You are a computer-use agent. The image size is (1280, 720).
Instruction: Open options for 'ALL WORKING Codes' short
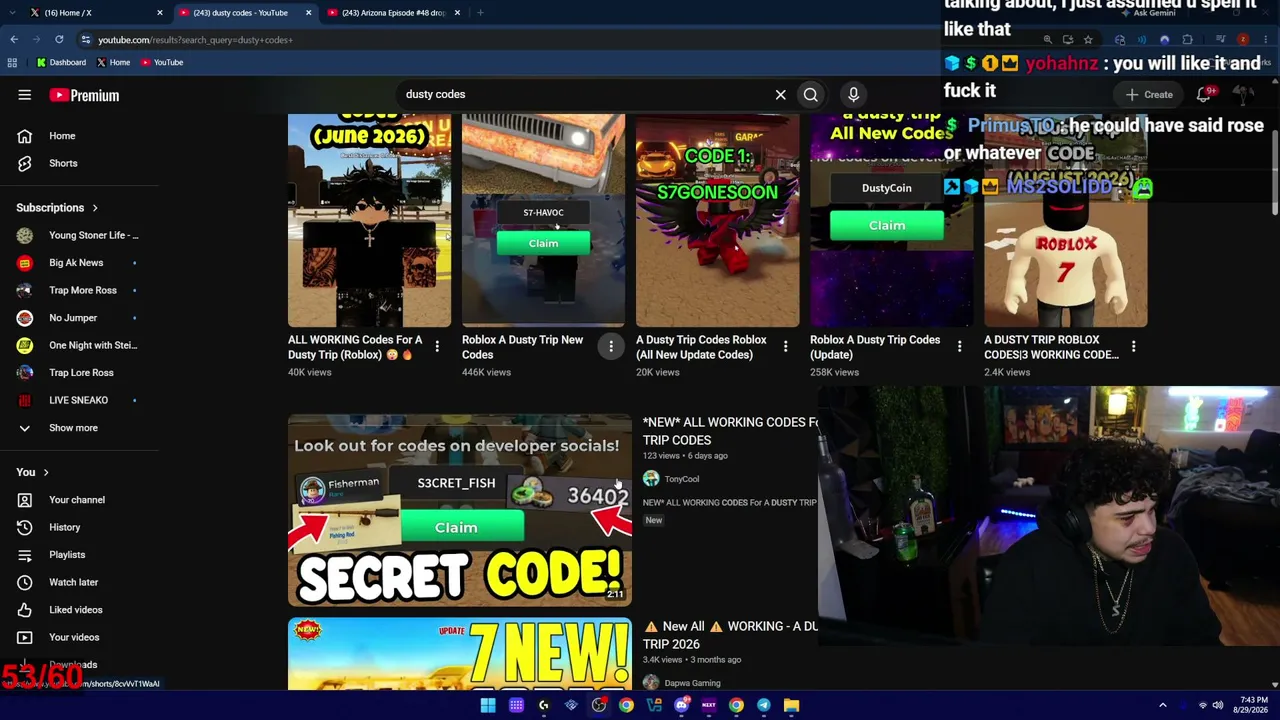tap(437, 347)
